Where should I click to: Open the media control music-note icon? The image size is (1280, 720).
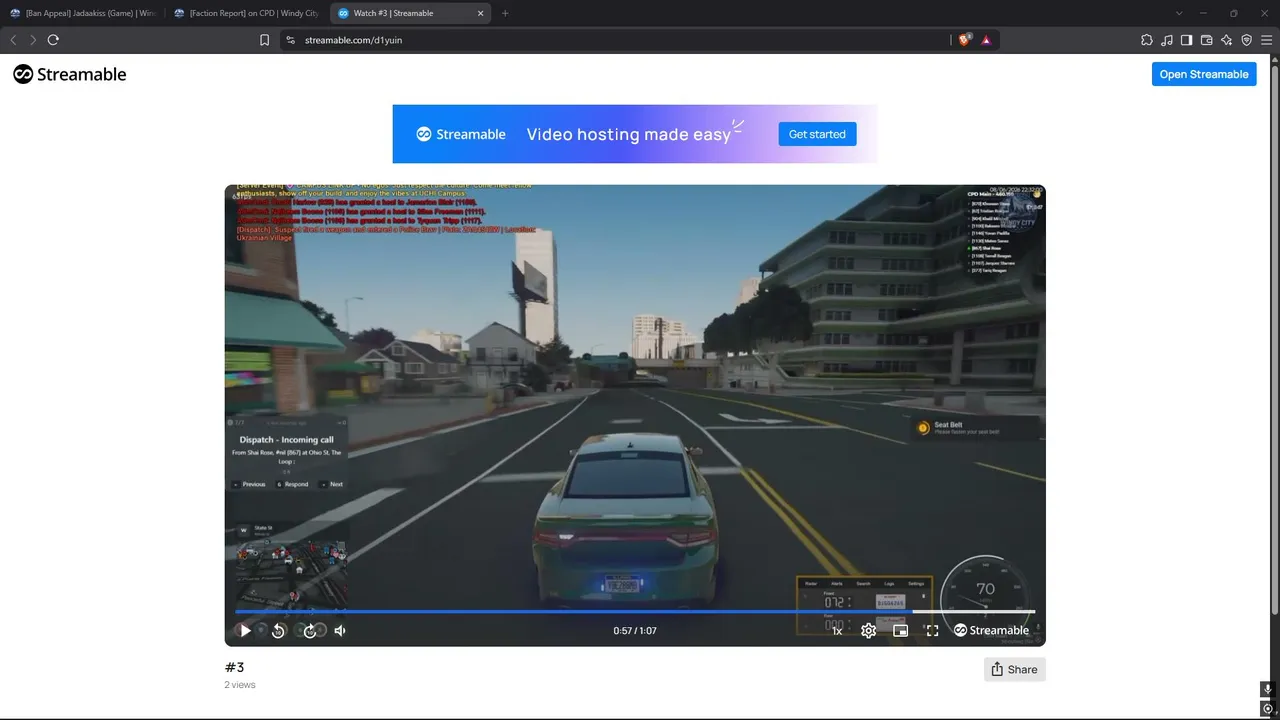tap(1167, 40)
